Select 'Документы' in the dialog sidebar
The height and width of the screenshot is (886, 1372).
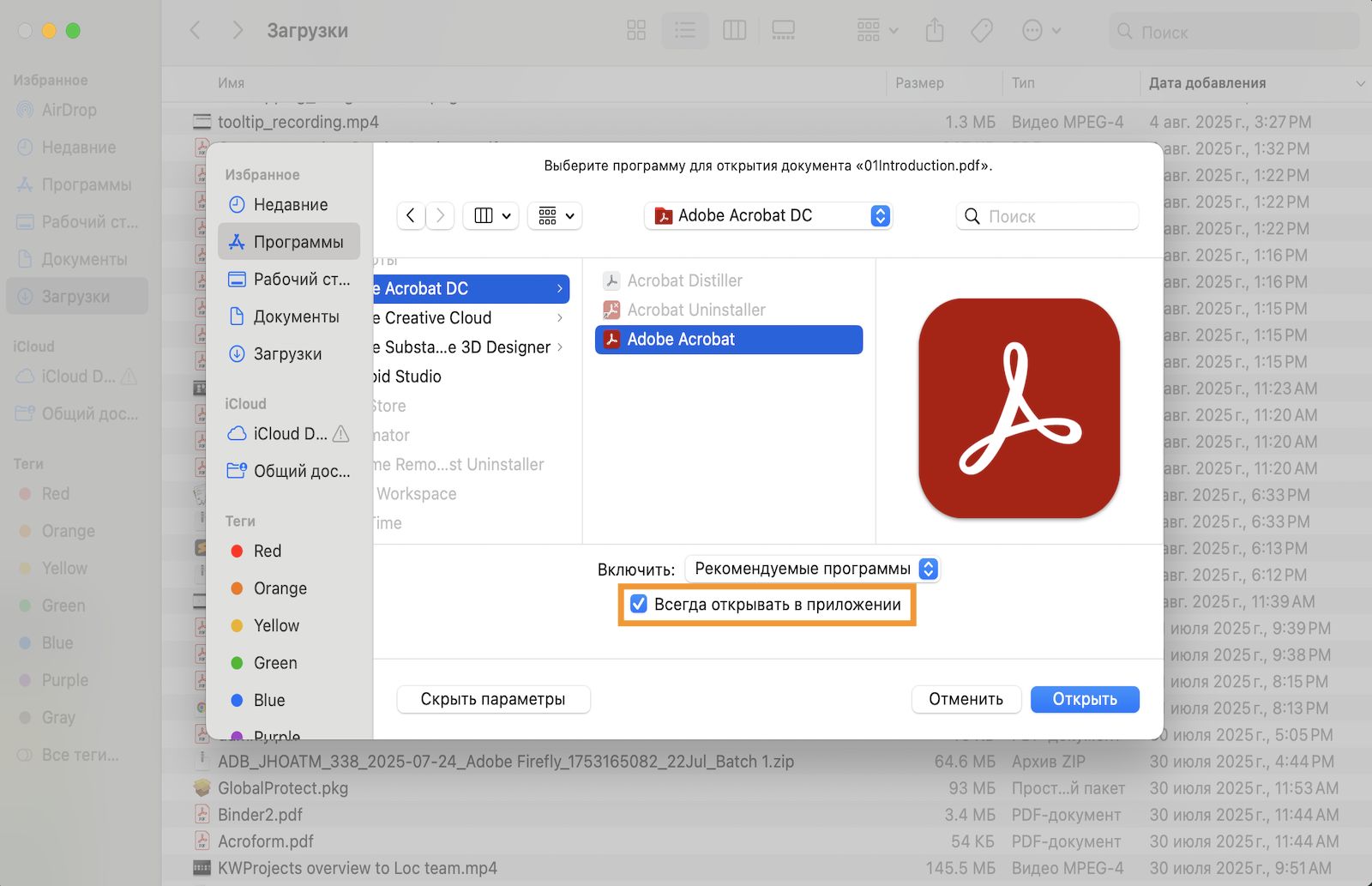click(289, 316)
